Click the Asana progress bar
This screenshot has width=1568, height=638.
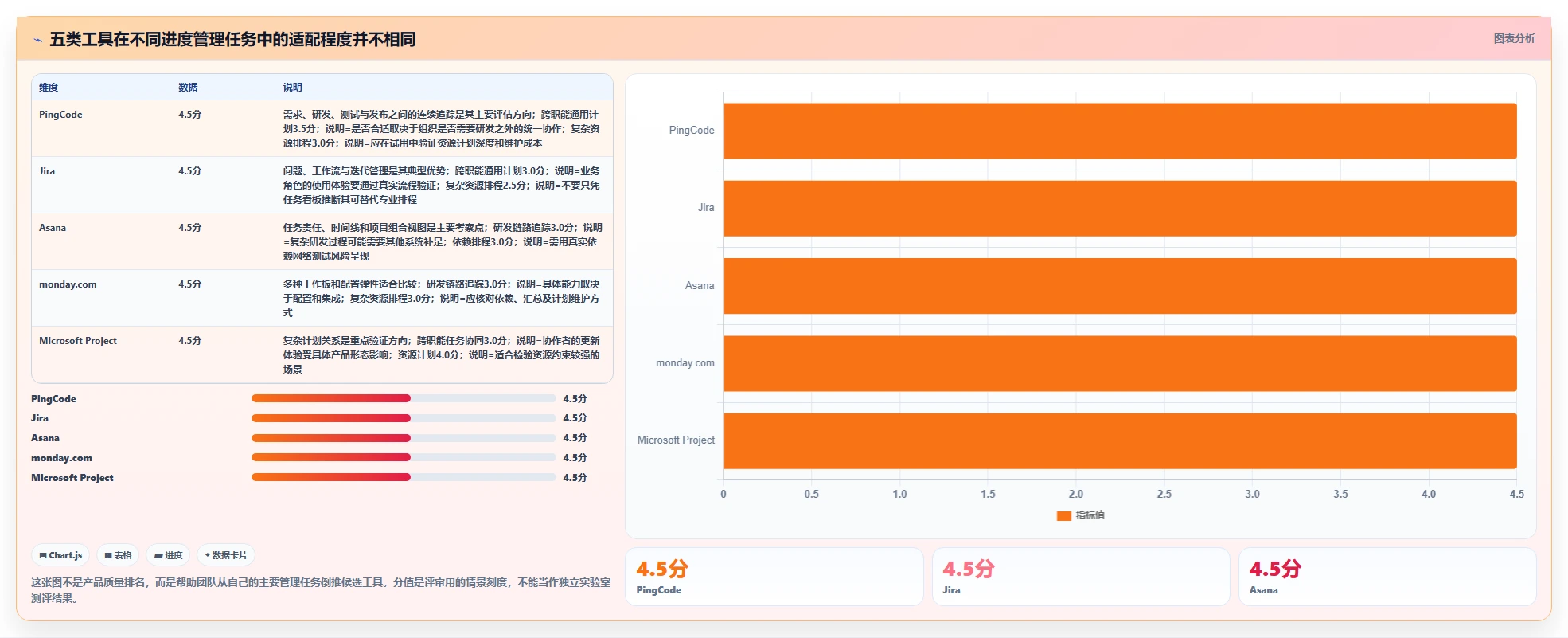tap(404, 438)
